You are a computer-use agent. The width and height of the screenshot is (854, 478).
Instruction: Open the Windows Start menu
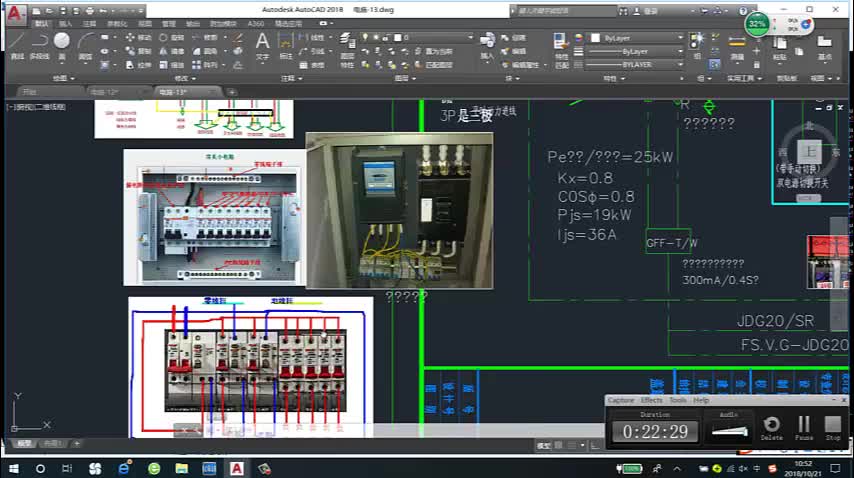pos(14,468)
